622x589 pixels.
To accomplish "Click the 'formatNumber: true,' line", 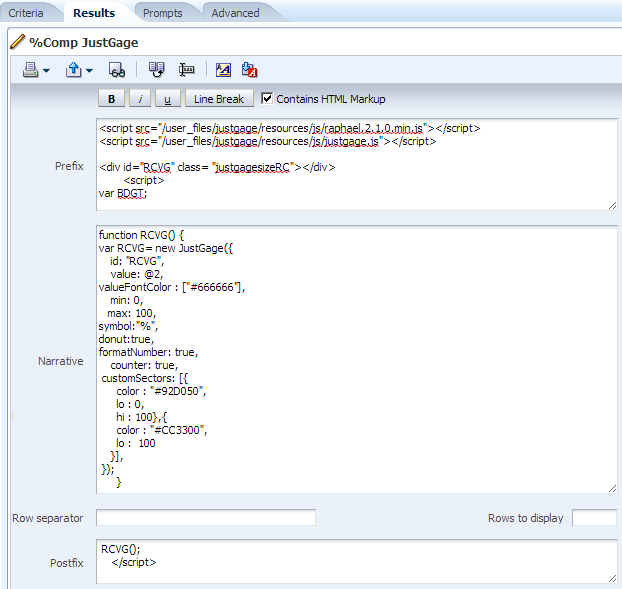I will click(148, 352).
